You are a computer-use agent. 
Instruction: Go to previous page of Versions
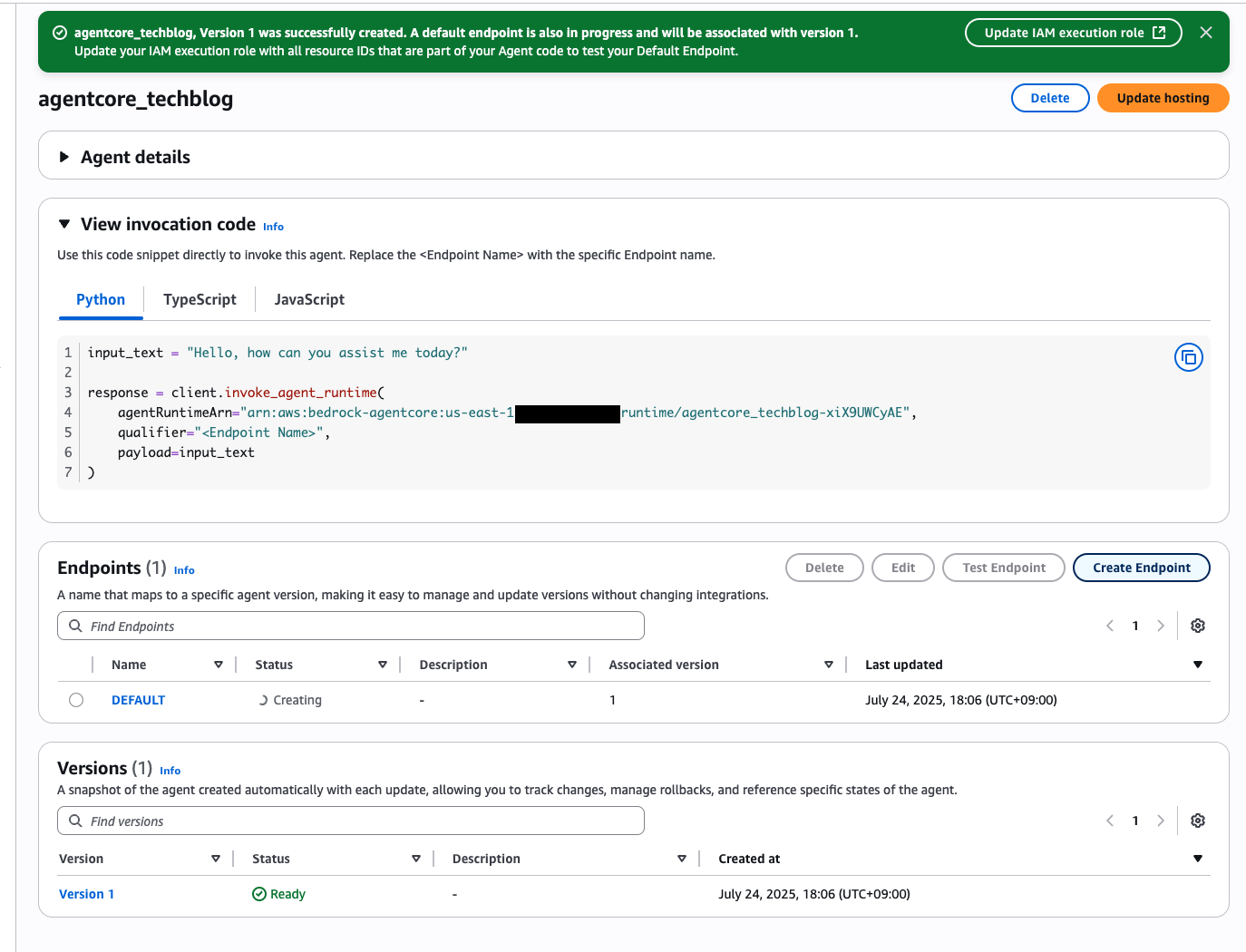point(1110,821)
